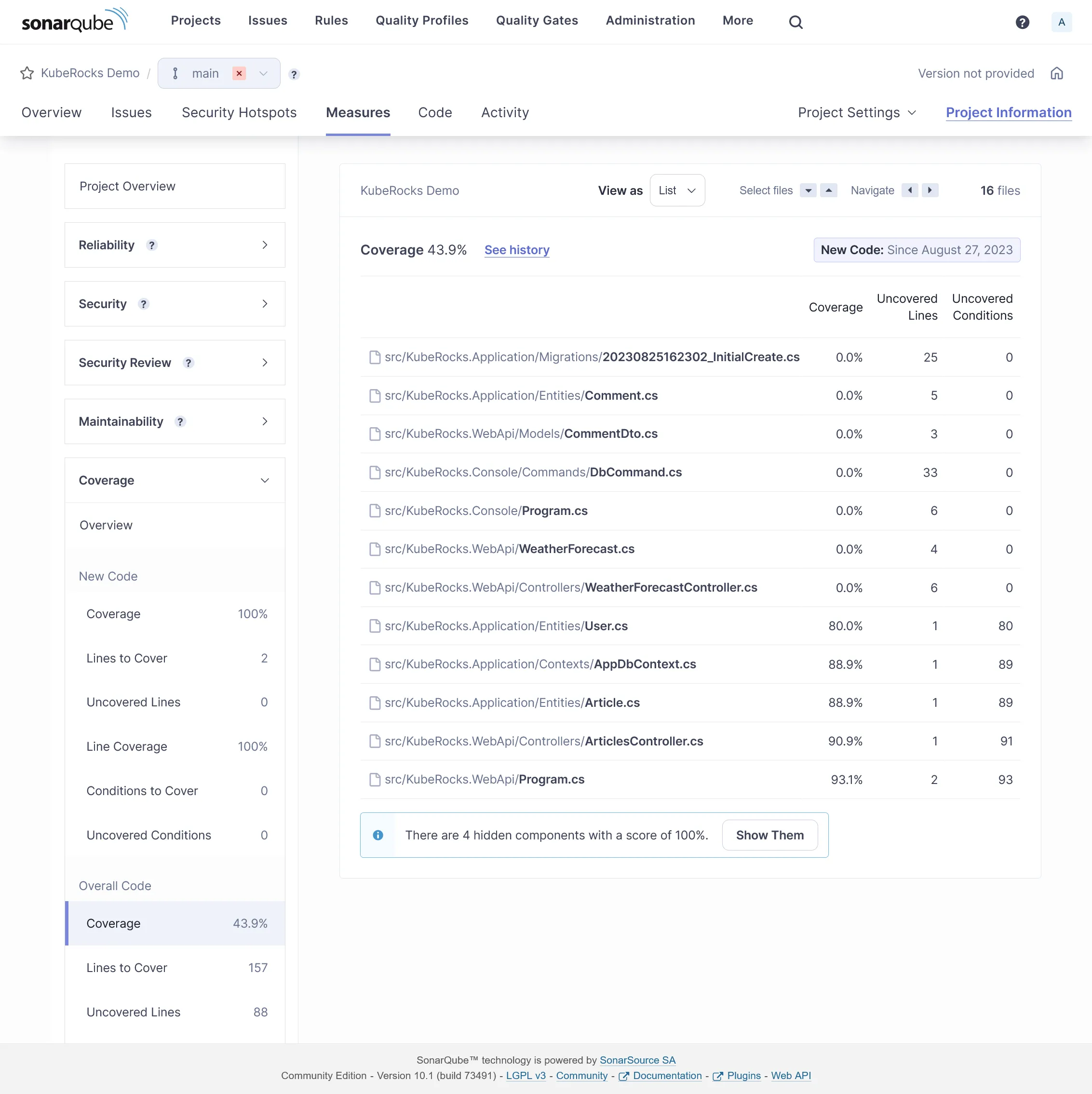Screen dimensions: 1092x1094
Task: Navigate to the previous file with left arrow
Action: [910, 190]
